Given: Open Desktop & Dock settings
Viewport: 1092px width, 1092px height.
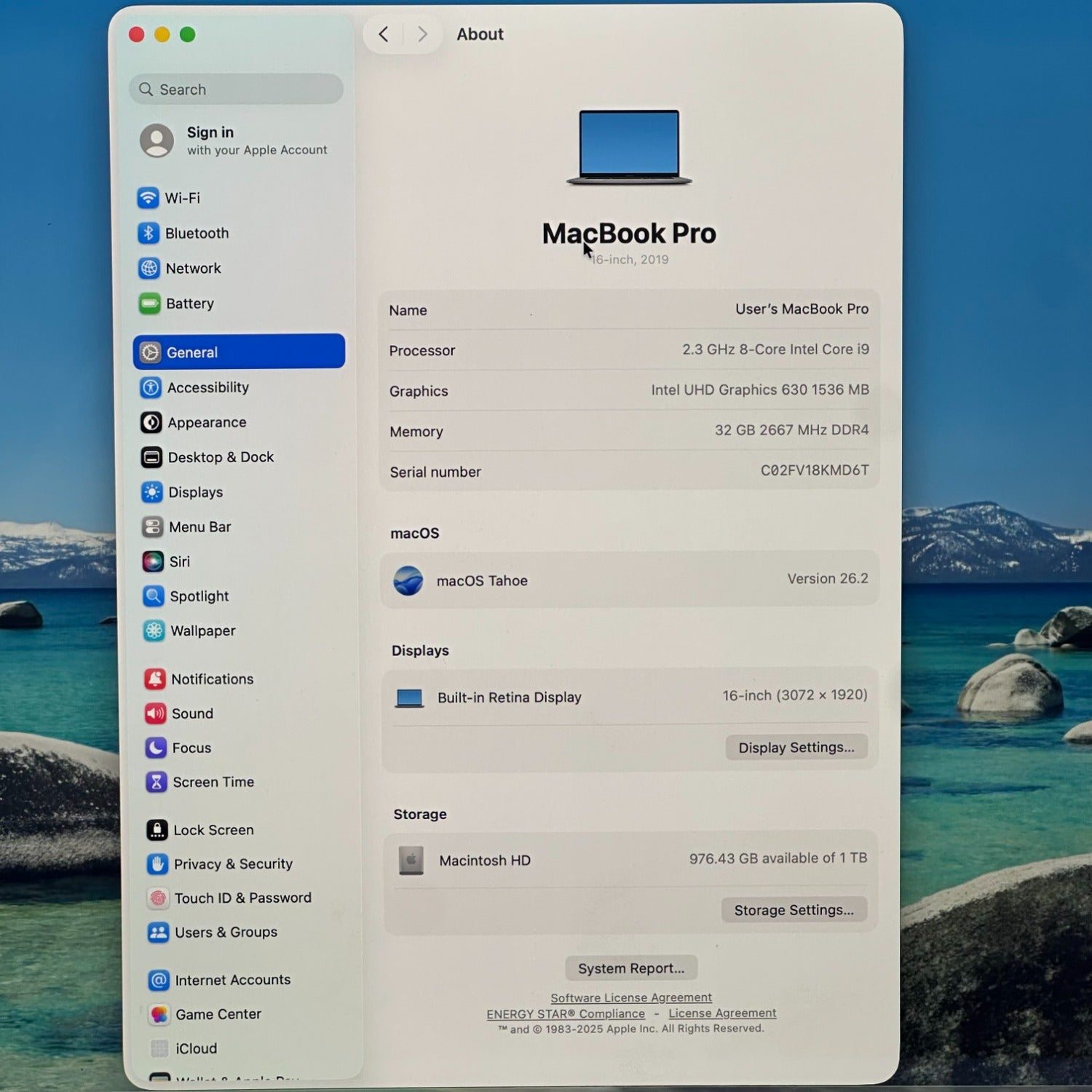Looking at the screenshot, I should (x=220, y=457).
